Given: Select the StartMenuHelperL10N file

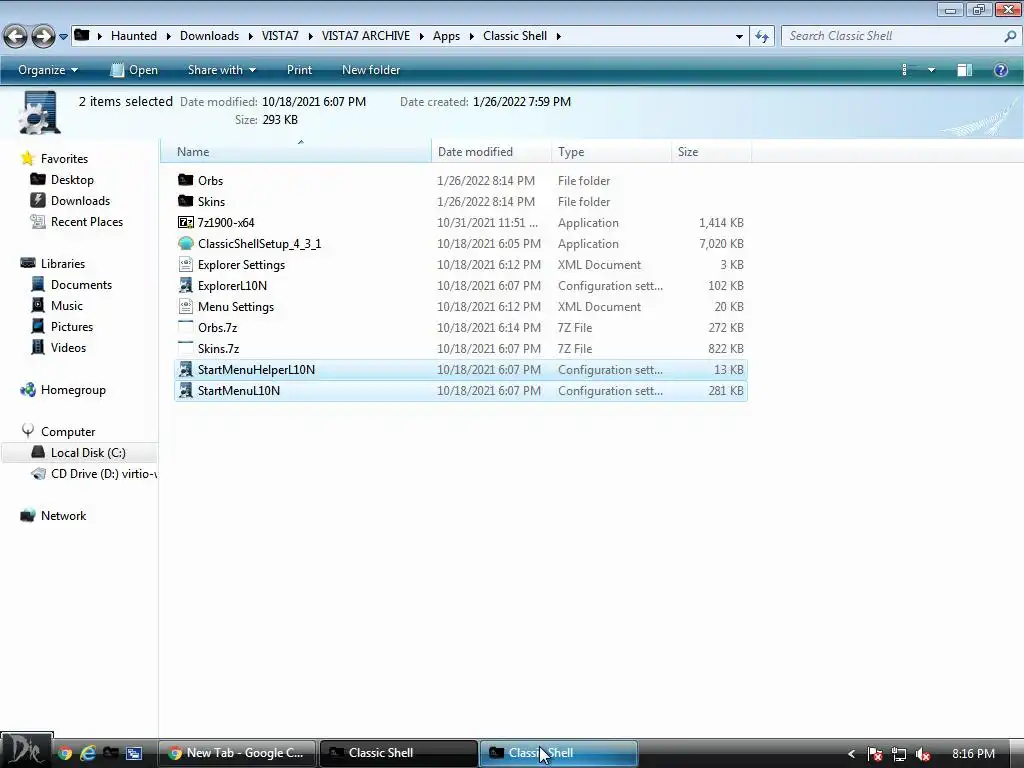Looking at the screenshot, I should pyautogui.click(x=461, y=370).
